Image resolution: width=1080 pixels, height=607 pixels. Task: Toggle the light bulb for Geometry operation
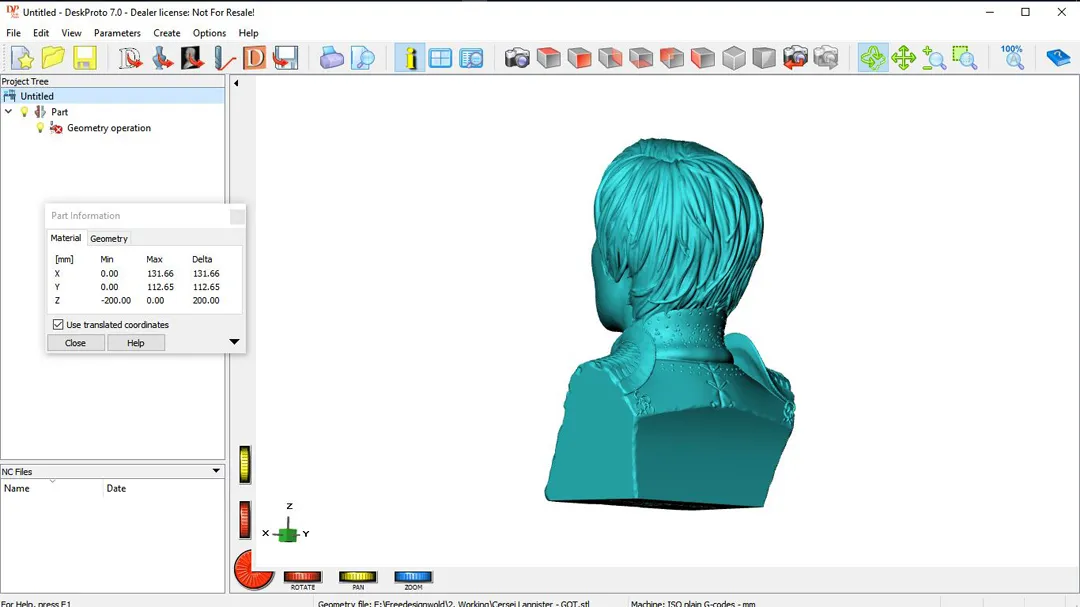(x=40, y=128)
